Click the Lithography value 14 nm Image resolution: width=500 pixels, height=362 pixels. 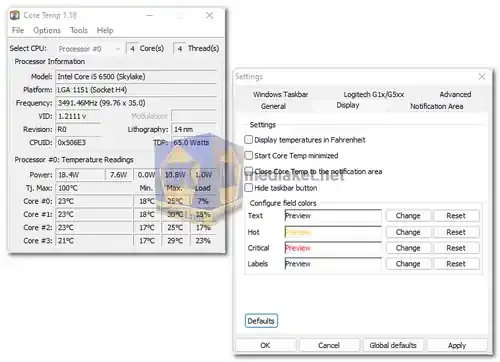click(x=194, y=129)
